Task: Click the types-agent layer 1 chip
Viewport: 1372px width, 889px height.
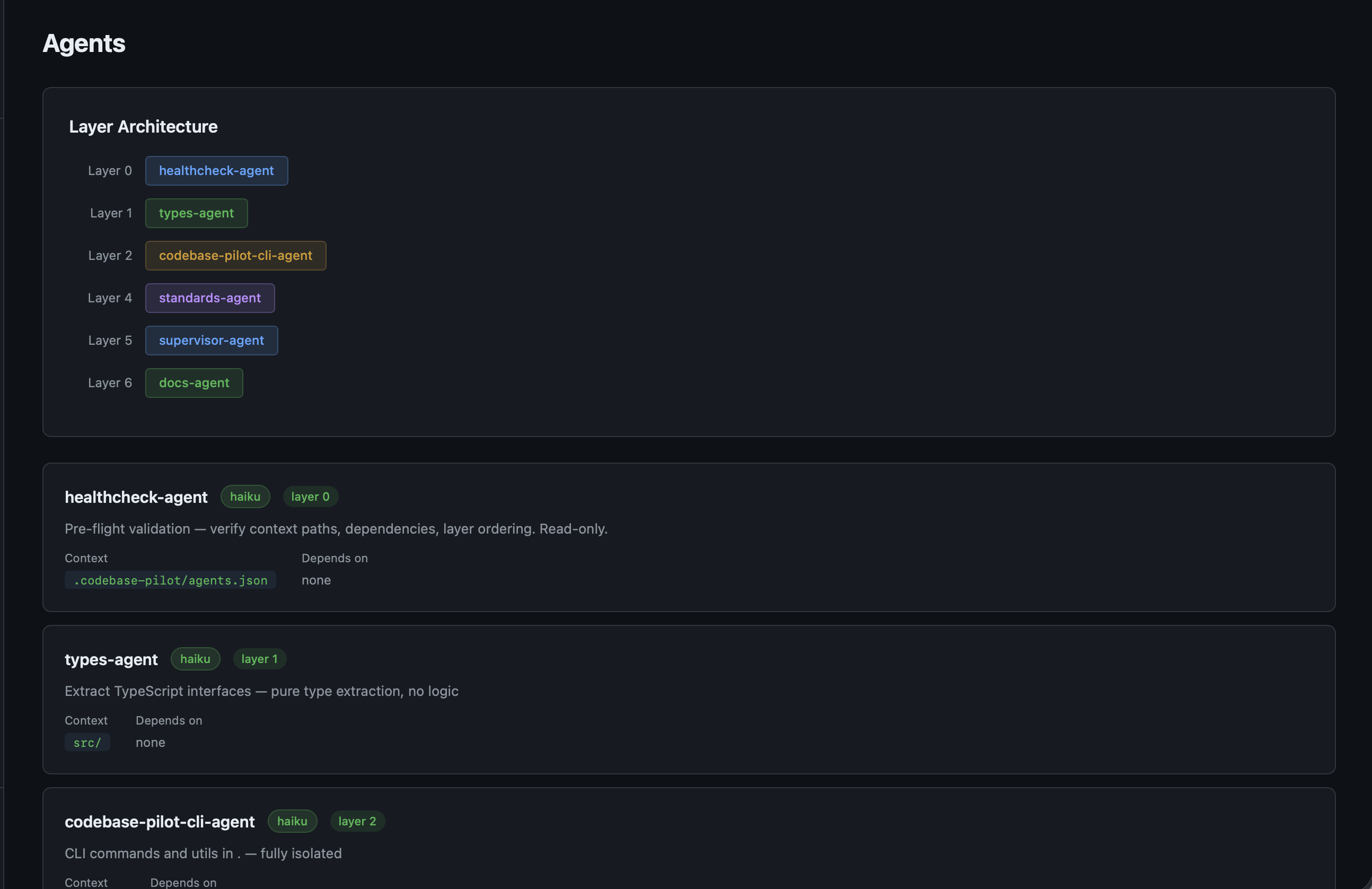Action: click(196, 213)
